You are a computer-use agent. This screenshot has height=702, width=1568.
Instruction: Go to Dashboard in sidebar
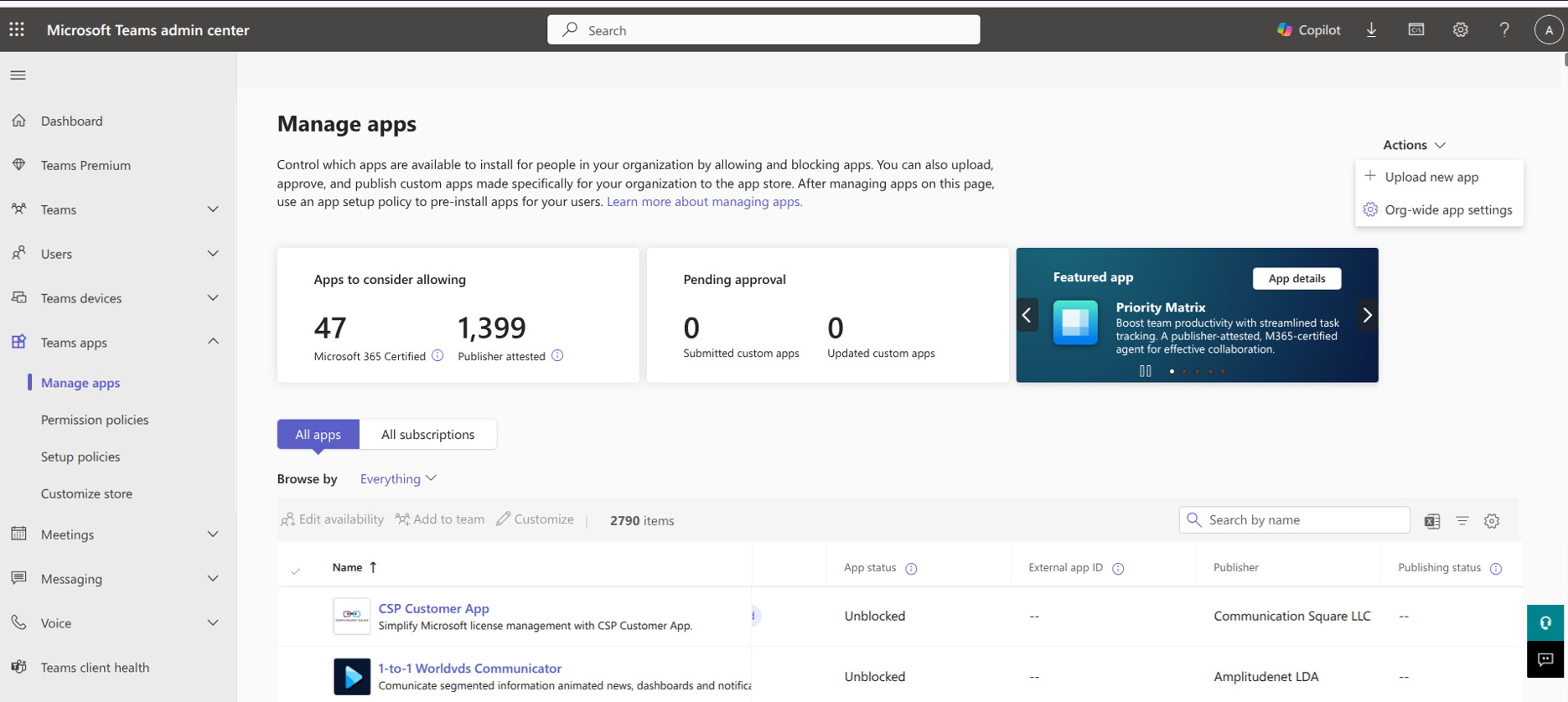coord(71,121)
